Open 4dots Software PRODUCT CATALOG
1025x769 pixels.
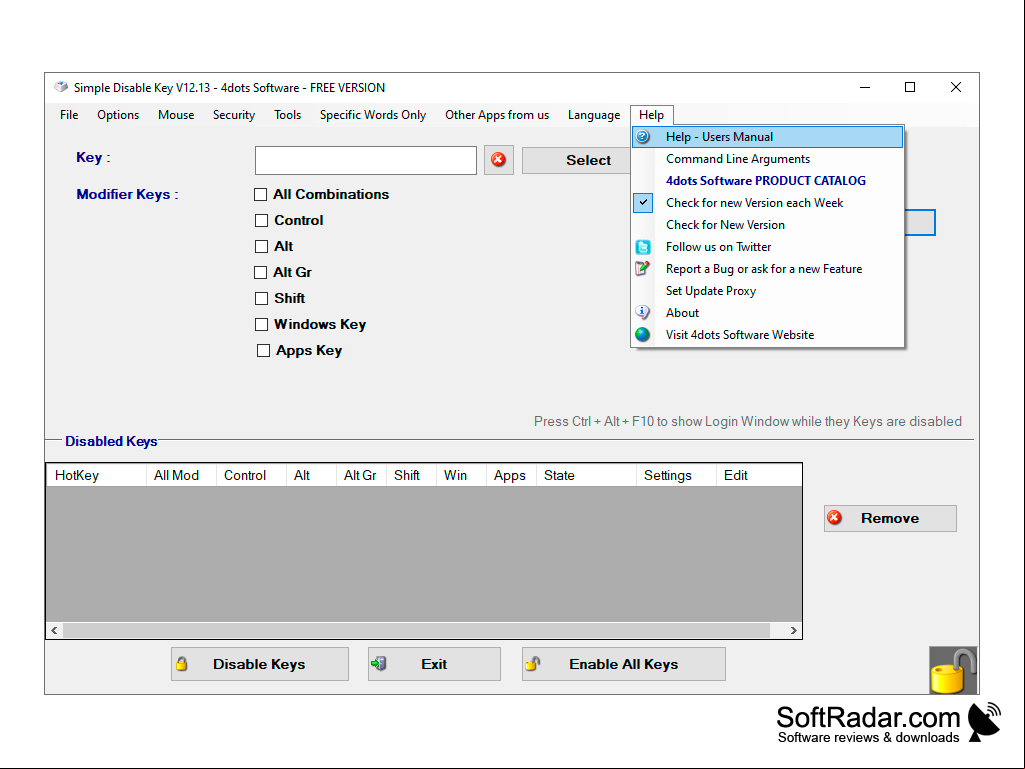(767, 180)
